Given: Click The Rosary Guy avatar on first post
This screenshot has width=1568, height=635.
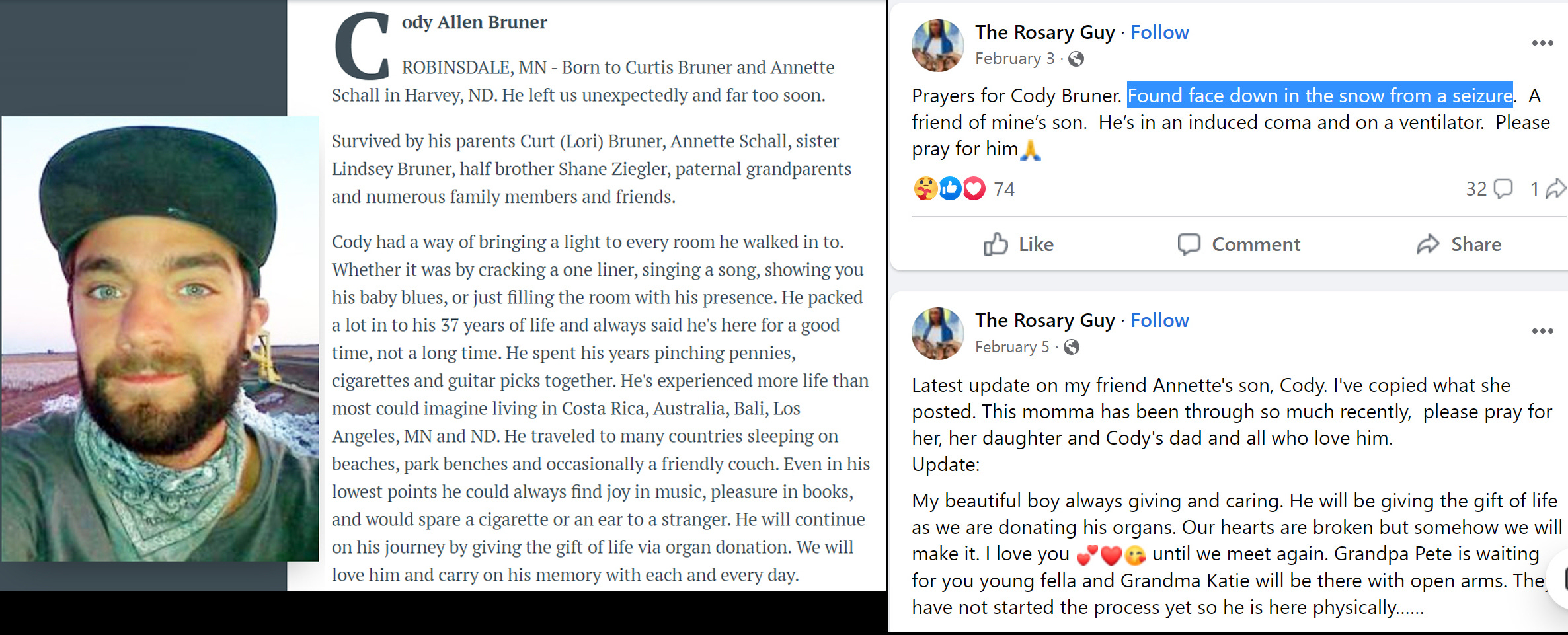Looking at the screenshot, I should pos(937,46).
